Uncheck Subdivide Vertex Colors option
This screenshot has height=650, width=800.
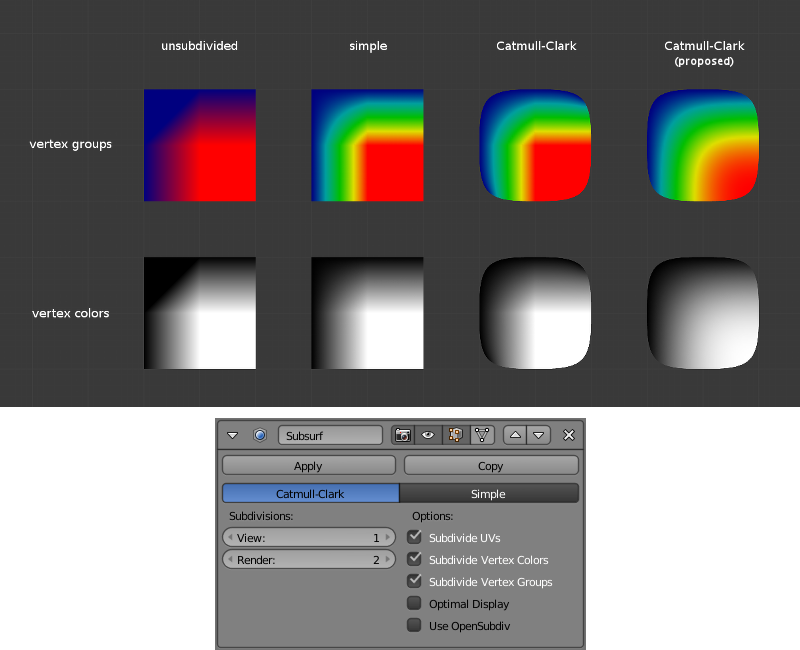[x=414, y=559]
